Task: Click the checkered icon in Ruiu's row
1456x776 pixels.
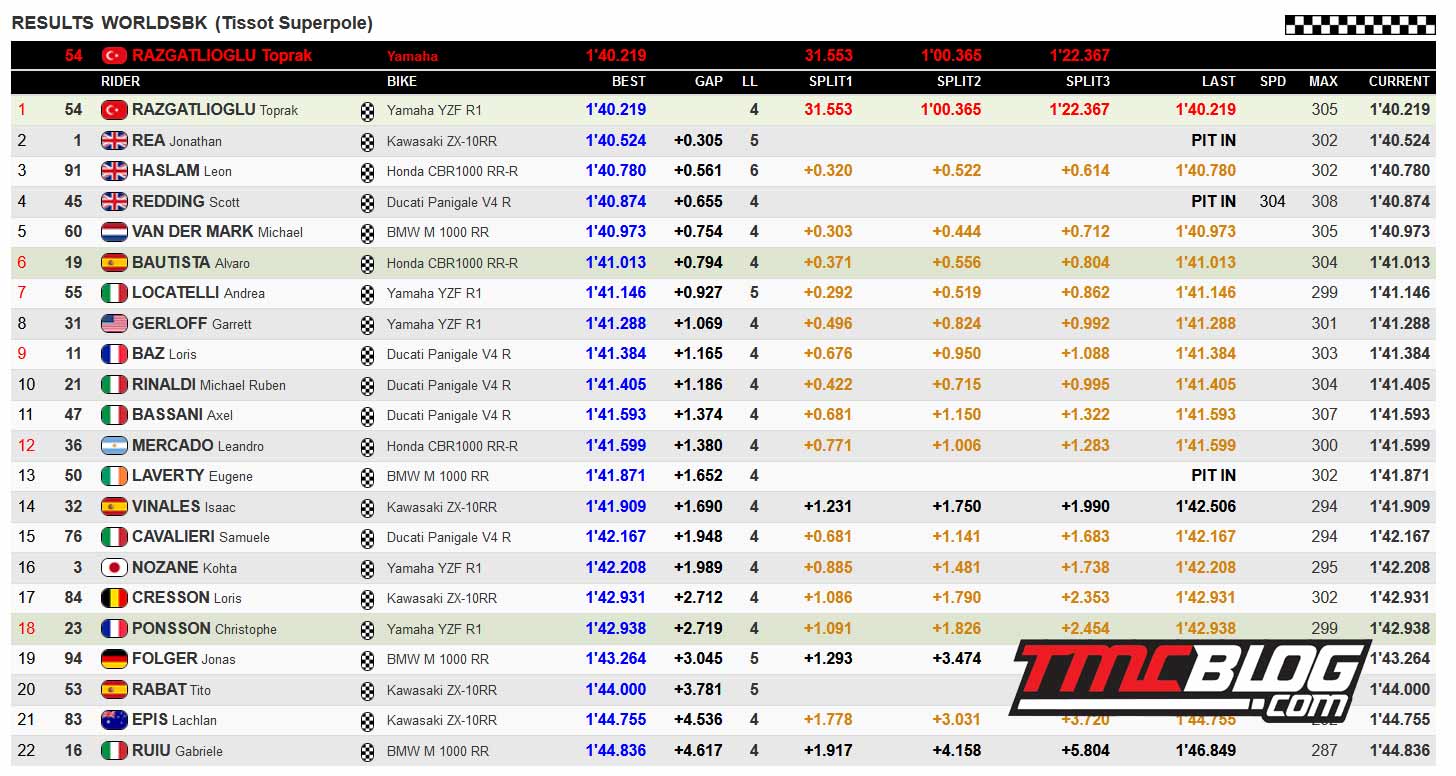Action: (x=367, y=751)
